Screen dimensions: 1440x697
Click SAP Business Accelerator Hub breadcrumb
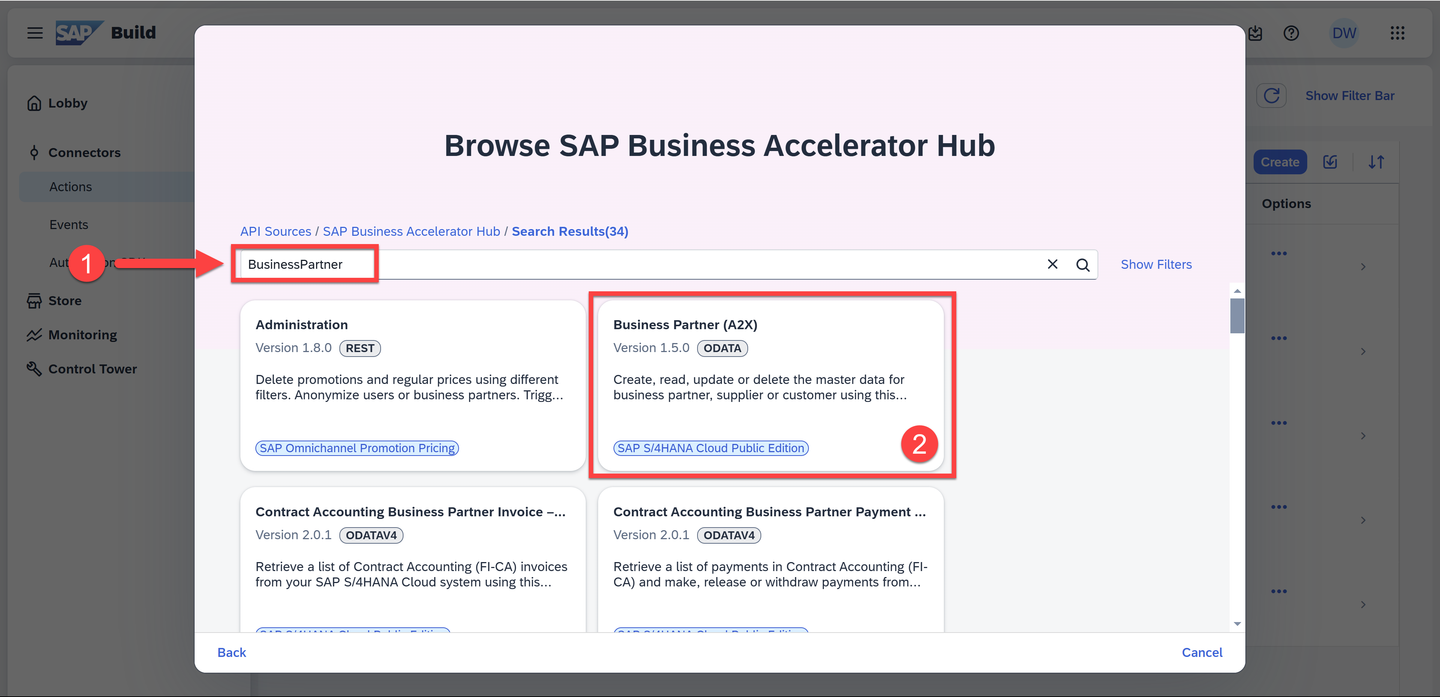click(411, 231)
